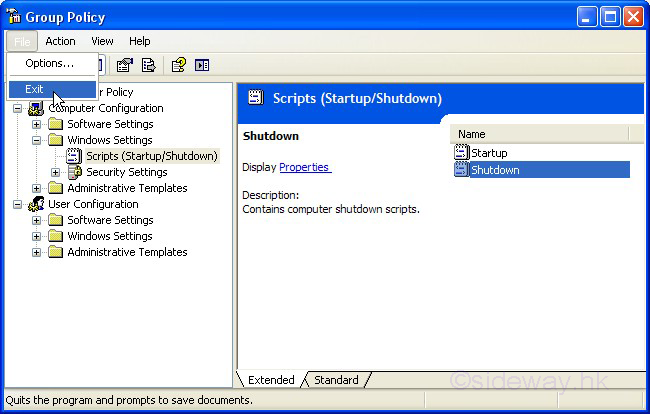Select the Startup script item icon

[x=461, y=153]
